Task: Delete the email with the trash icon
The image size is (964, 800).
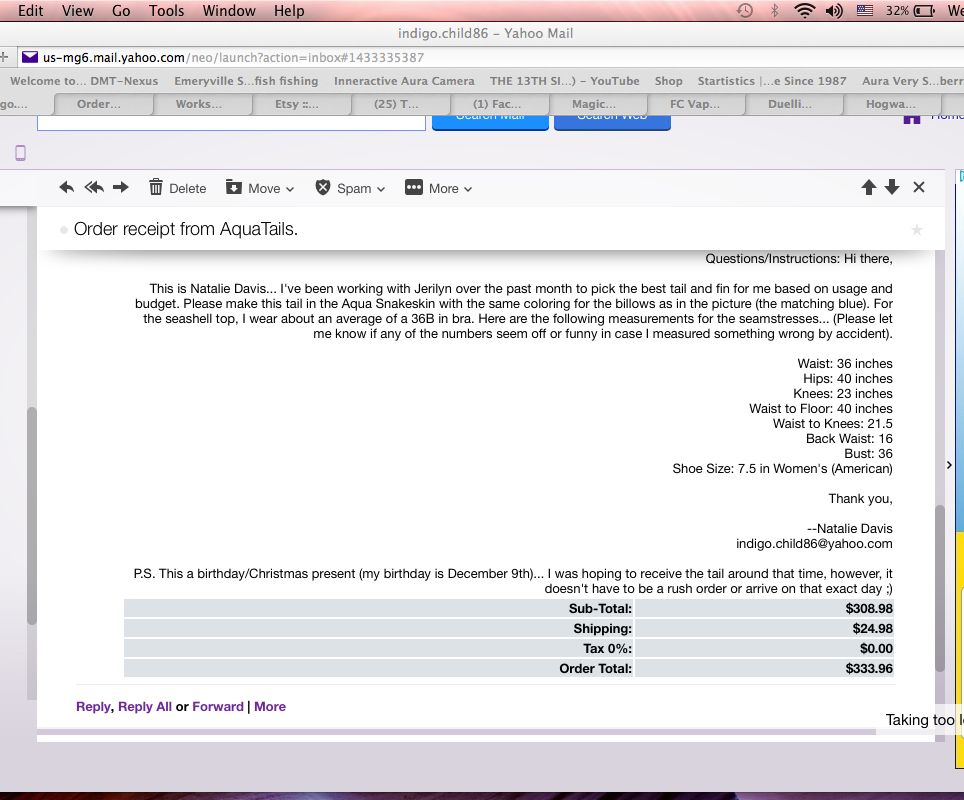Action: click(x=156, y=187)
